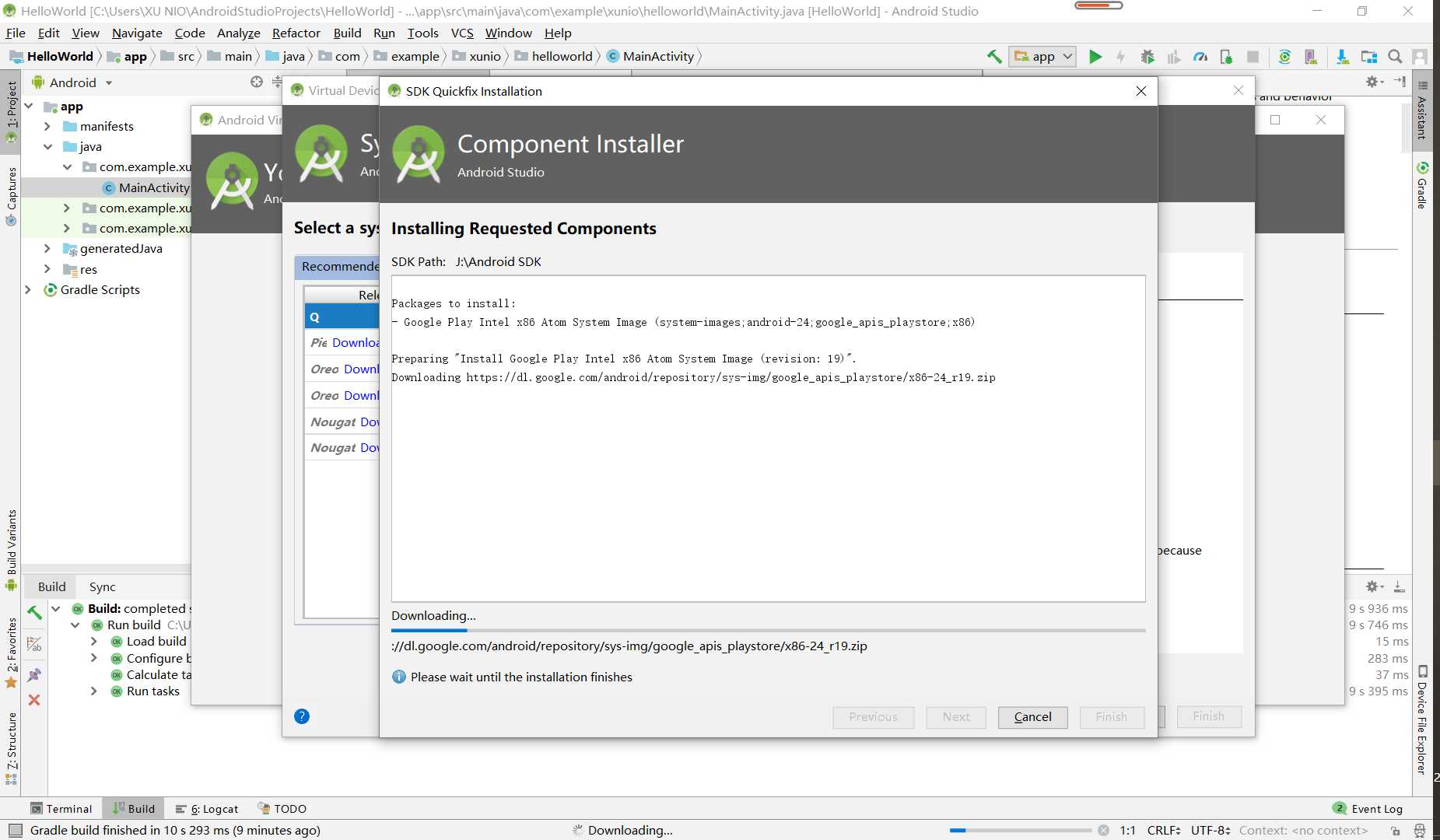Expand the Load build node
The image size is (1440, 840).
point(93,641)
